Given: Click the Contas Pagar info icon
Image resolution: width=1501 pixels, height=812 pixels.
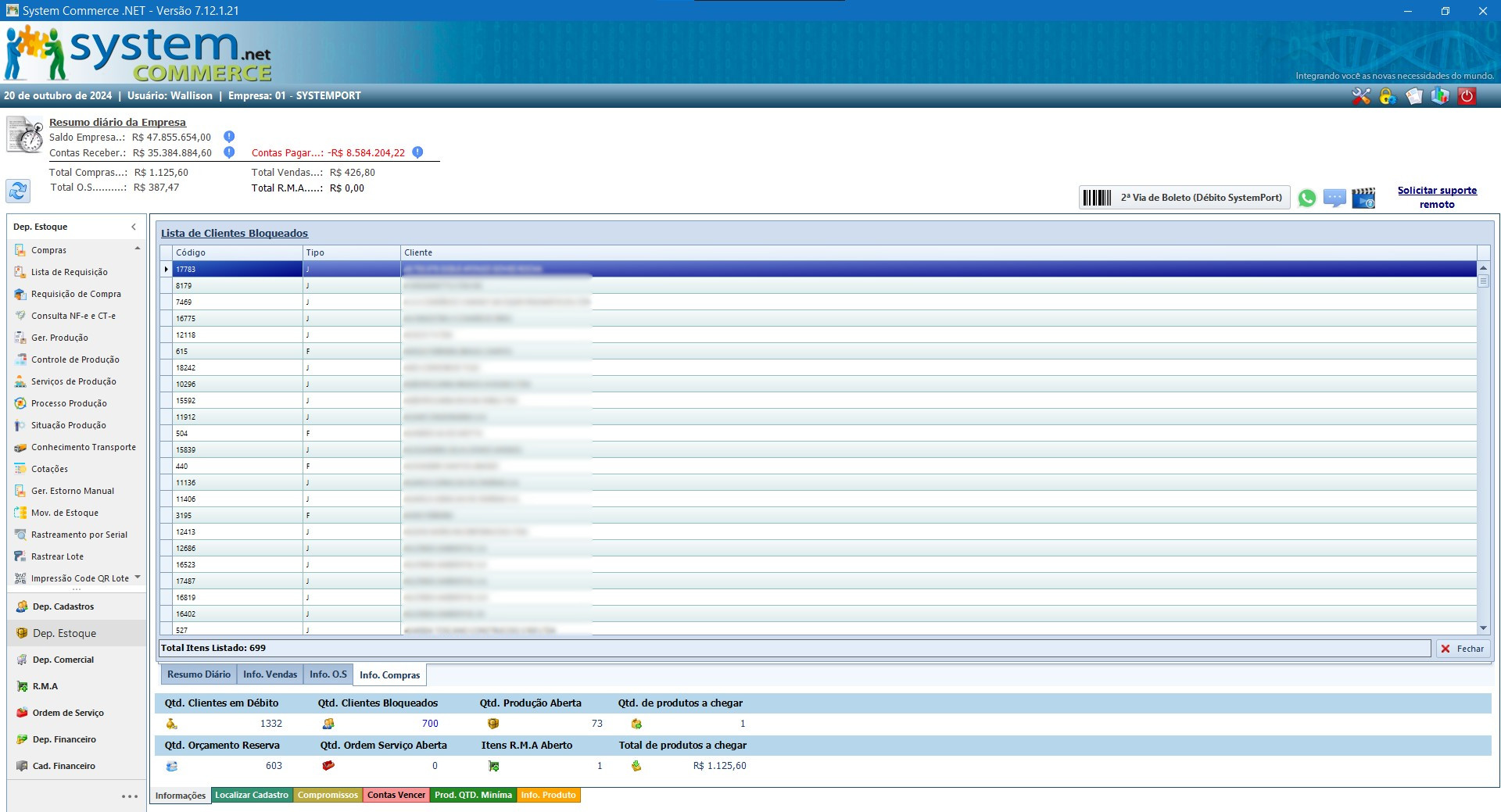Looking at the screenshot, I should click(x=417, y=152).
